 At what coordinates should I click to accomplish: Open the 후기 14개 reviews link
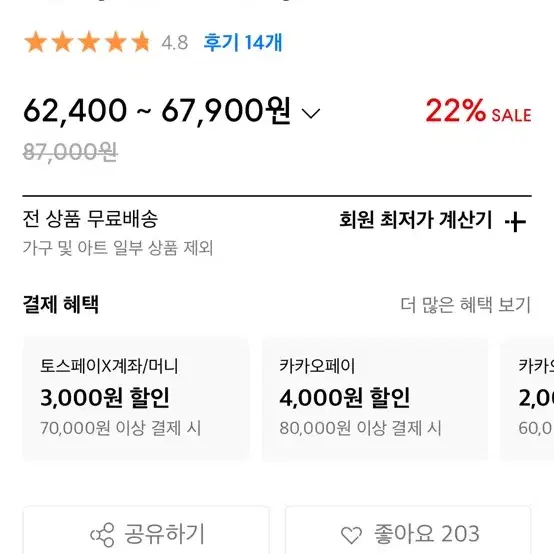point(243,42)
